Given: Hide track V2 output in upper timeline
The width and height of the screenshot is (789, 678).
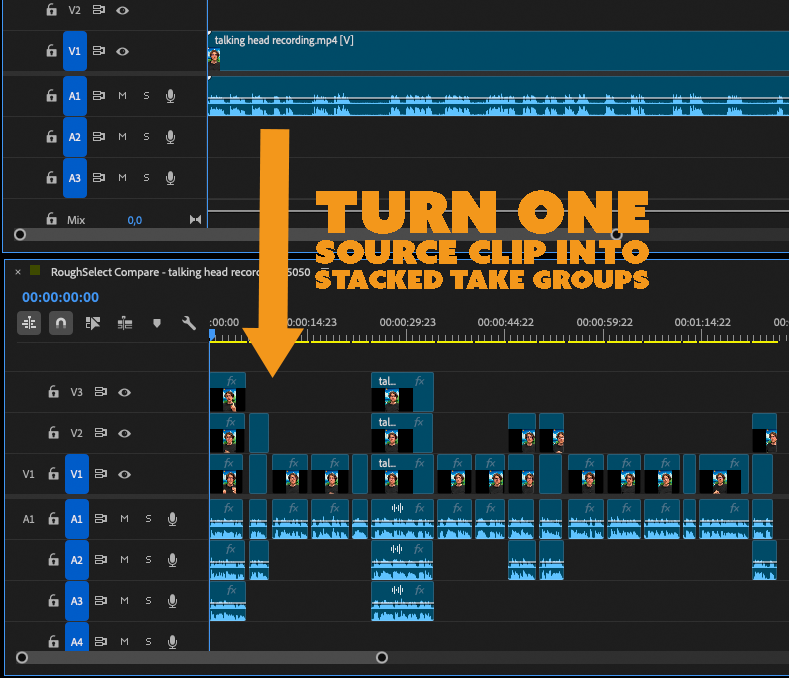Looking at the screenshot, I should (x=122, y=11).
